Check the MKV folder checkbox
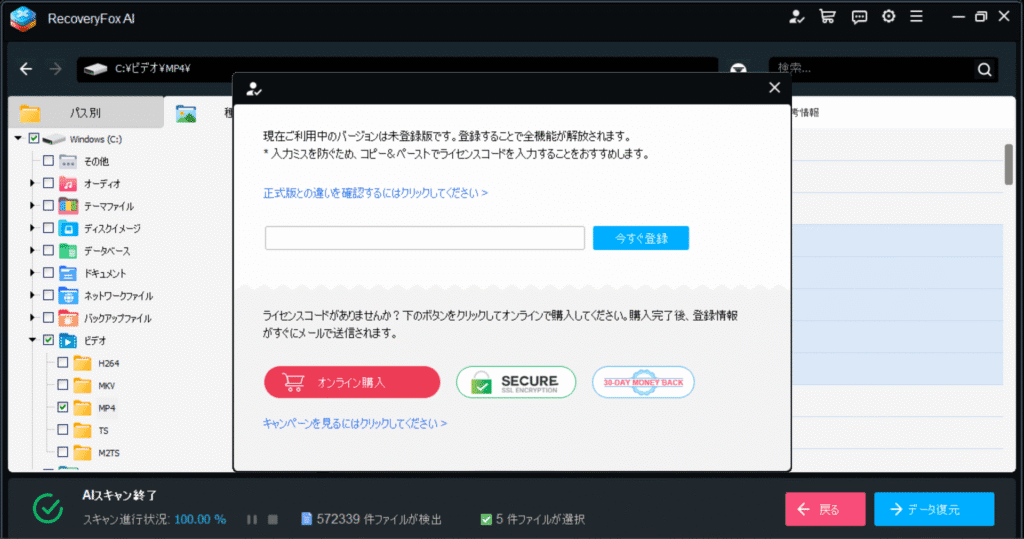Image resolution: width=1024 pixels, height=539 pixels. coord(63,384)
